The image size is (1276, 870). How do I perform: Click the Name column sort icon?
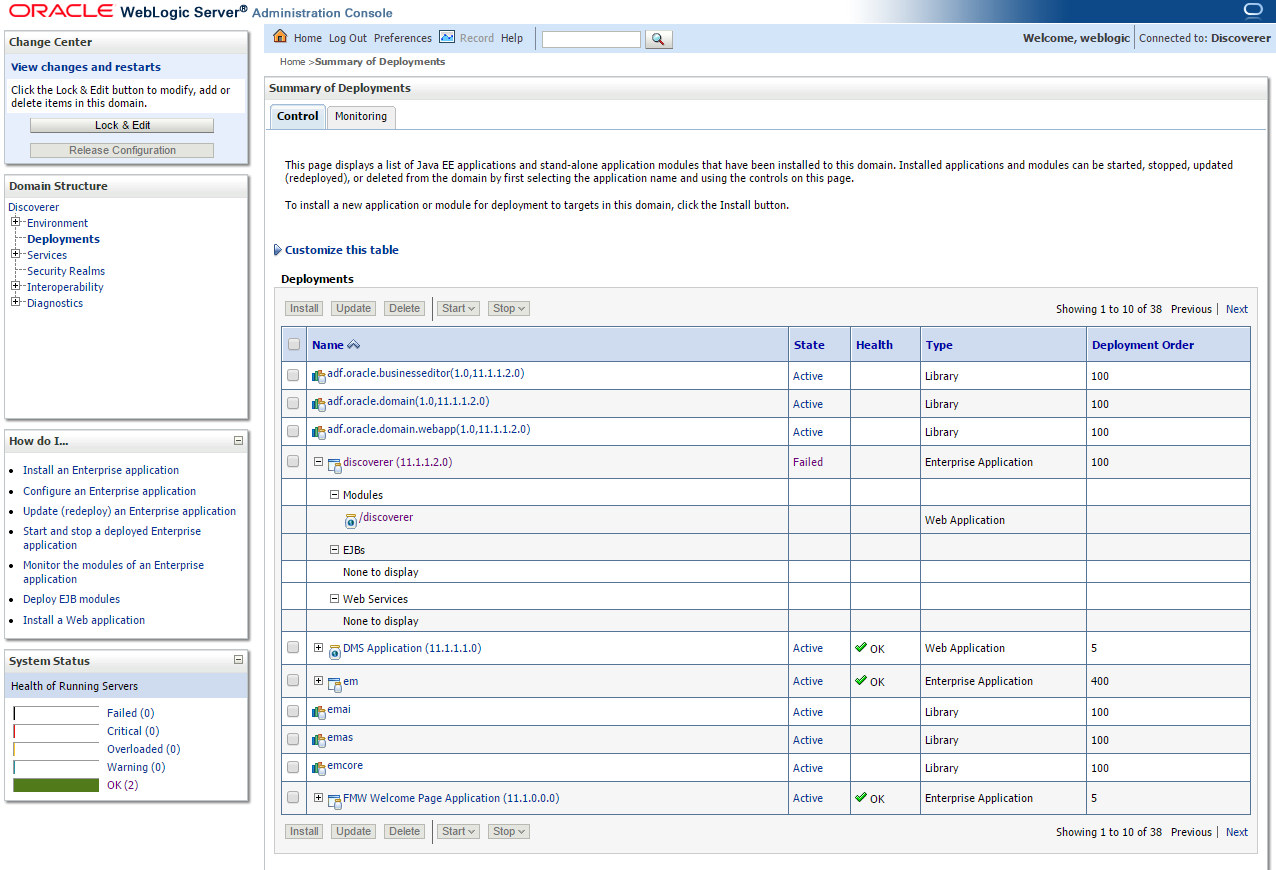click(353, 345)
